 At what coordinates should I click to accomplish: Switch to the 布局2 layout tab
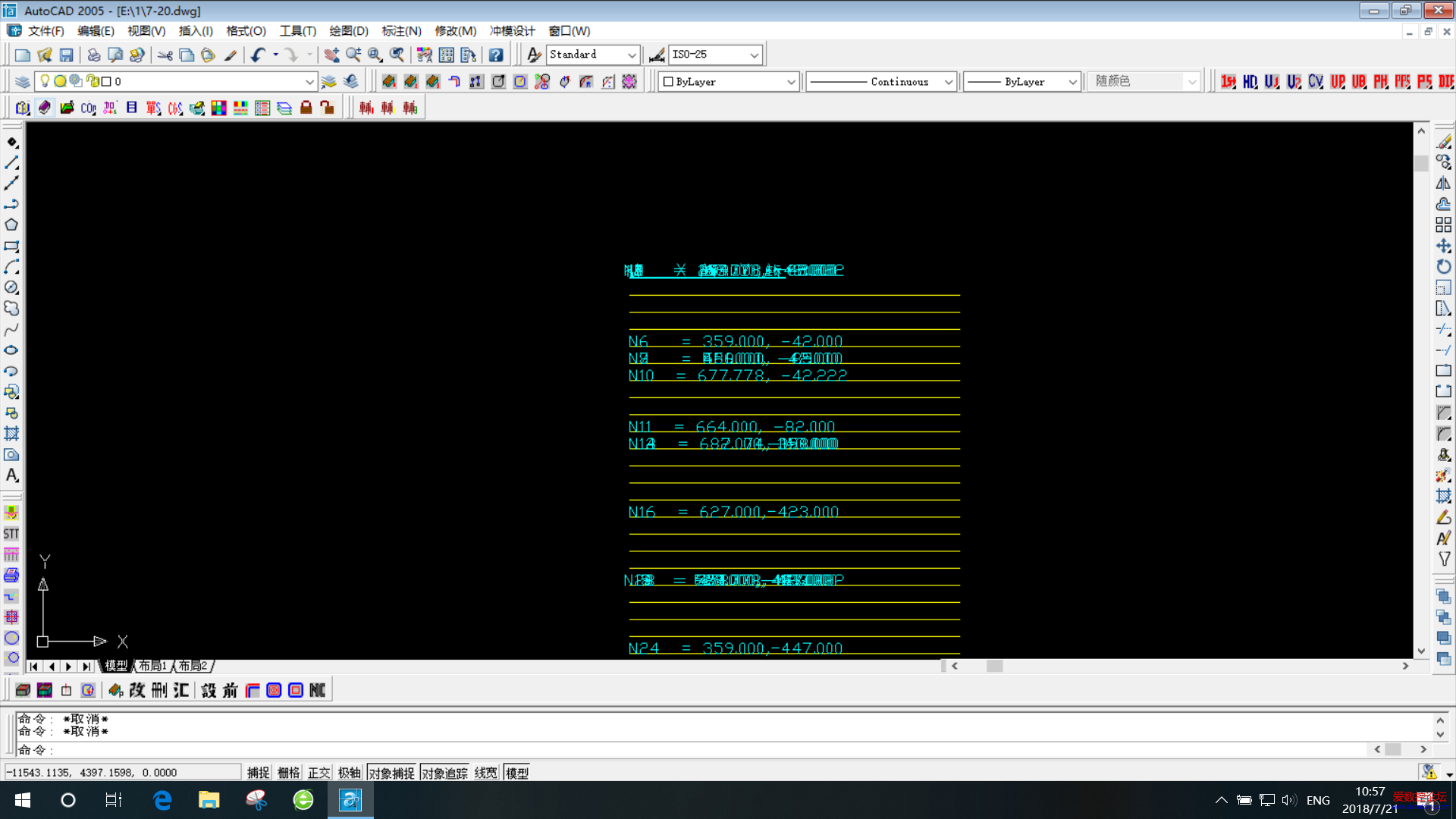coord(193,666)
